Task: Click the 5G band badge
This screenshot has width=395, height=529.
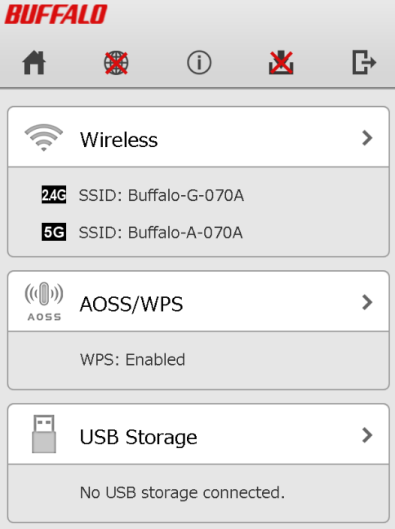Action: (54, 232)
